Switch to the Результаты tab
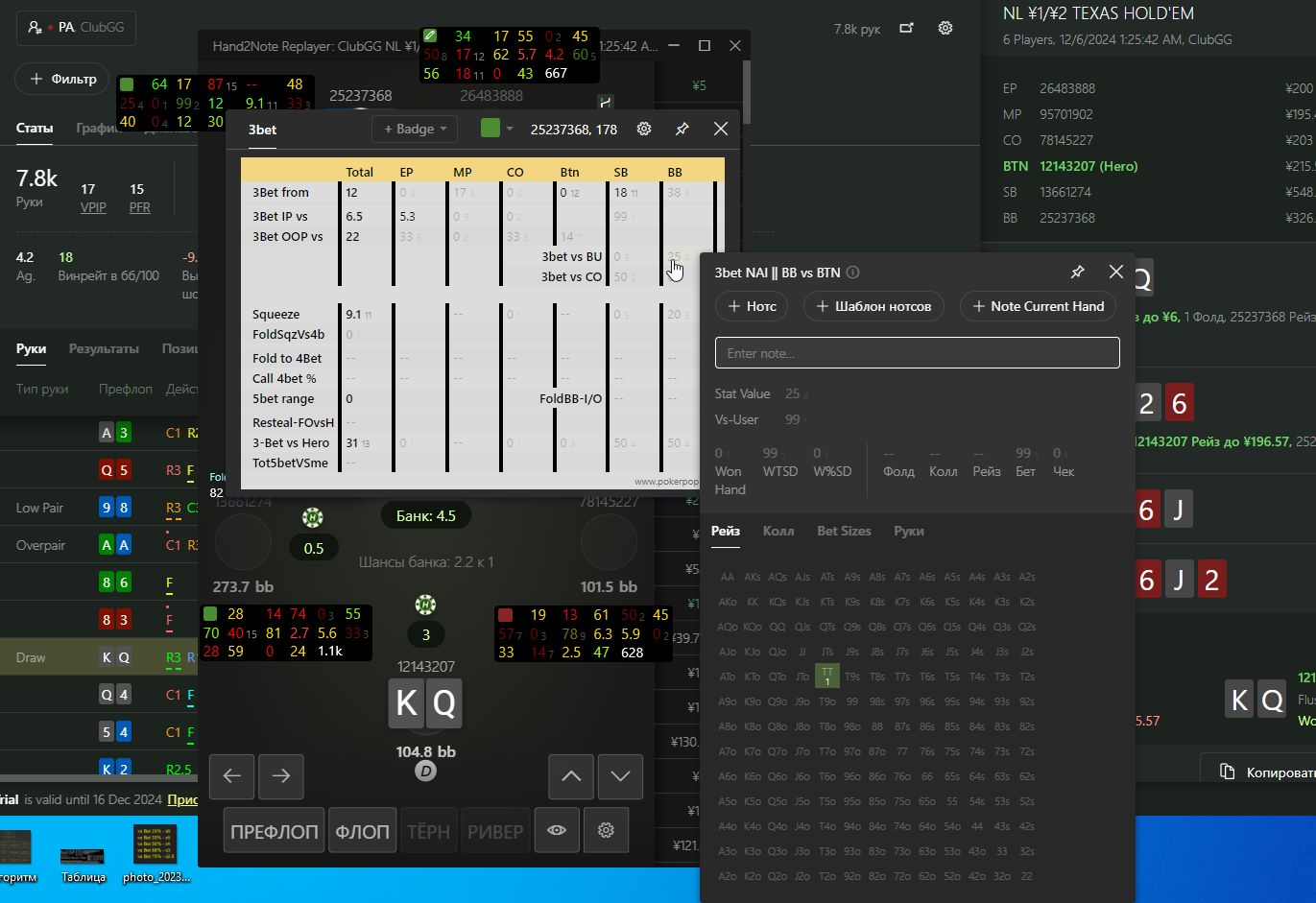The image size is (1316, 903). pos(104,348)
